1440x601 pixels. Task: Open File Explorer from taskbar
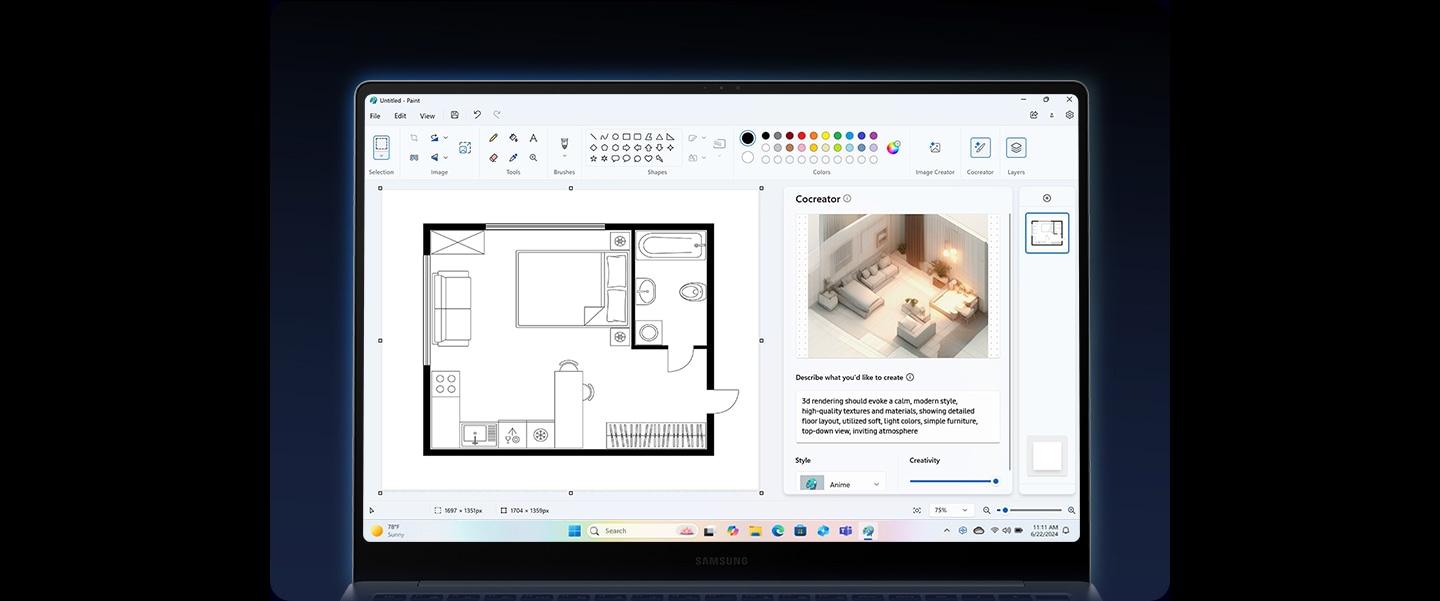(756, 531)
